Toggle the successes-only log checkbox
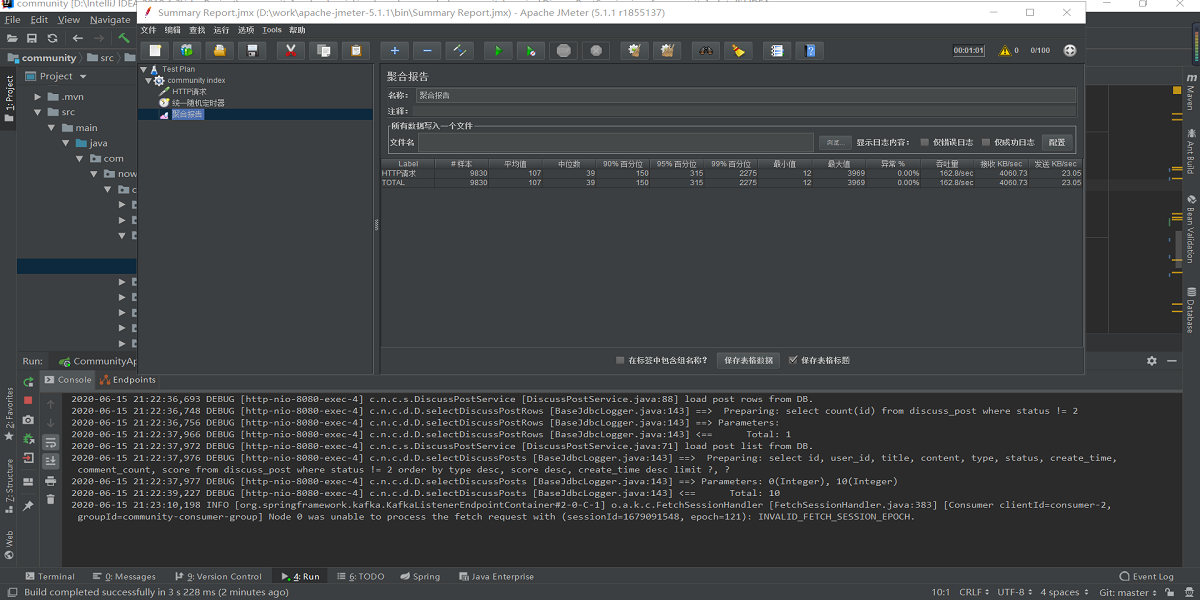Screen dimensions: 1200x600 coord(986,142)
